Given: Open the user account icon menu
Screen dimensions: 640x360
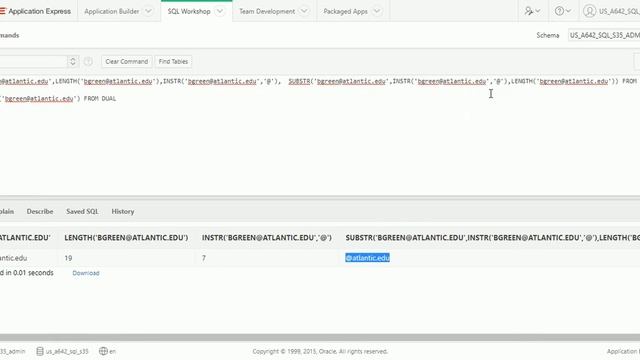Looking at the screenshot, I should [x=589, y=11].
